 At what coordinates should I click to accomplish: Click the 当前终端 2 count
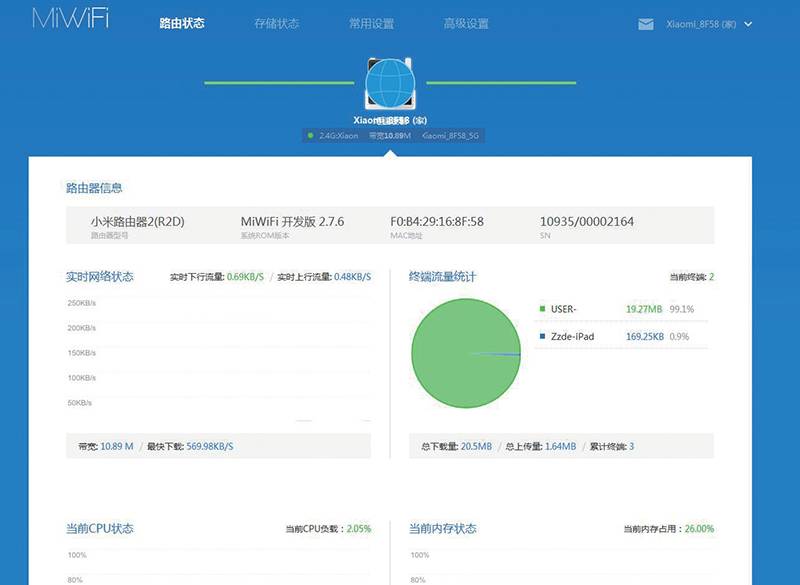pos(692,277)
